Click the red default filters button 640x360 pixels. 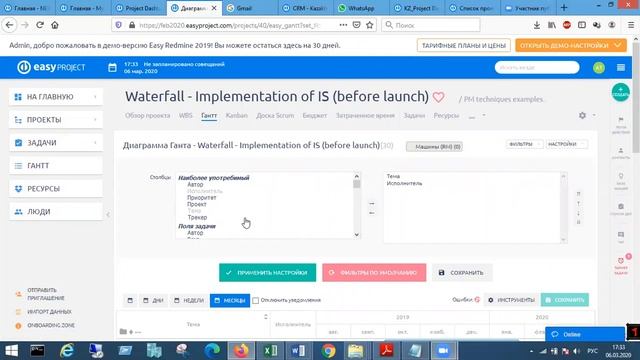click(374, 272)
